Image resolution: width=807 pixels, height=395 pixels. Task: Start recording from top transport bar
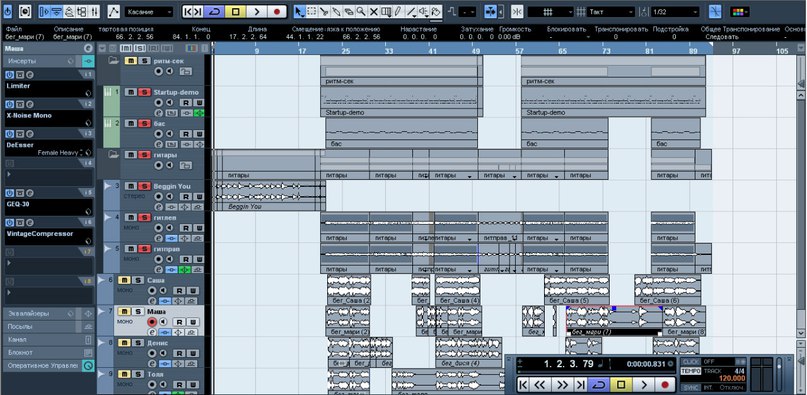pos(277,11)
